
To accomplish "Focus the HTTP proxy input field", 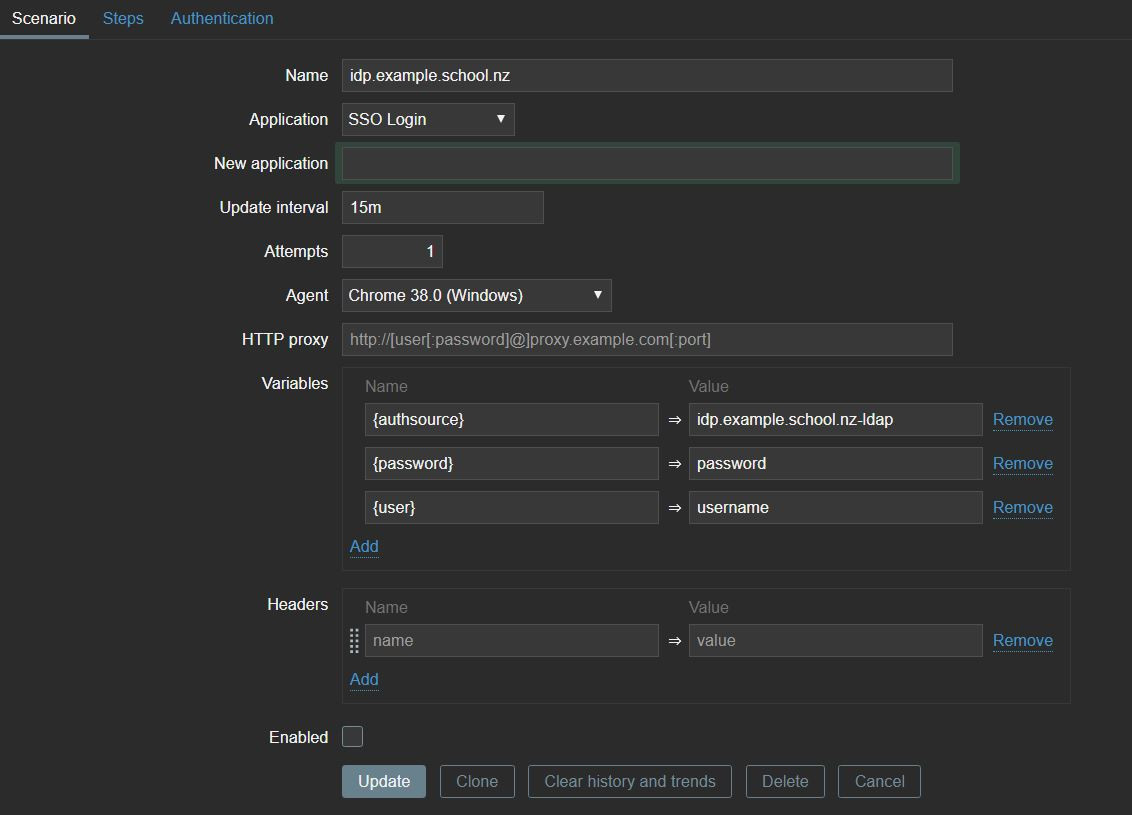I will point(646,340).
